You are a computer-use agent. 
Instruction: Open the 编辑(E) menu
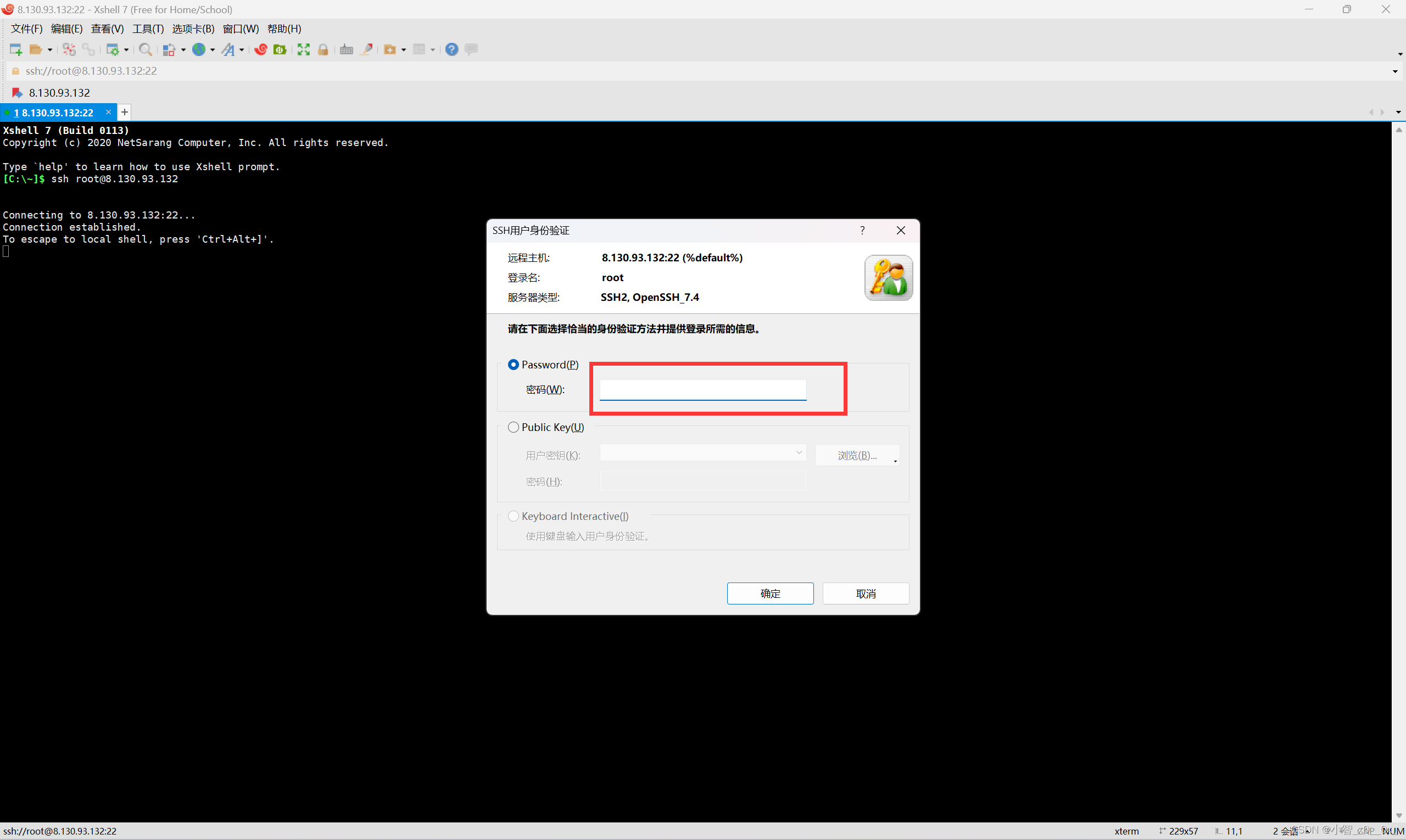click(67, 29)
